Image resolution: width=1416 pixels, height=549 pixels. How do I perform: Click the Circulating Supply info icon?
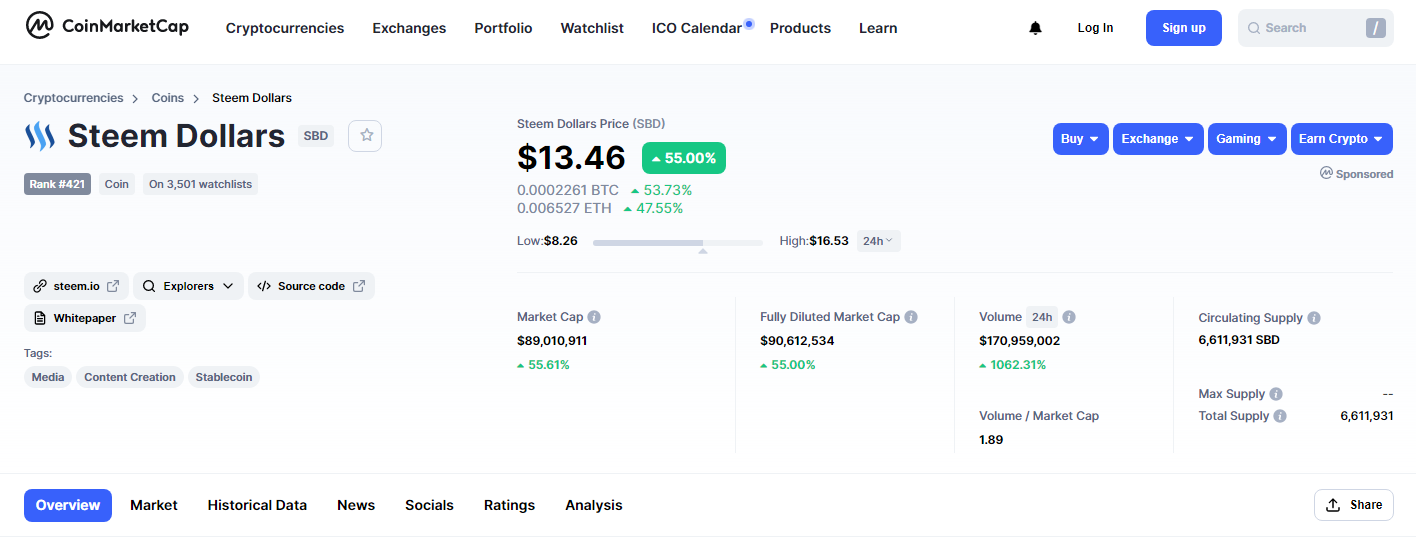tap(1314, 318)
